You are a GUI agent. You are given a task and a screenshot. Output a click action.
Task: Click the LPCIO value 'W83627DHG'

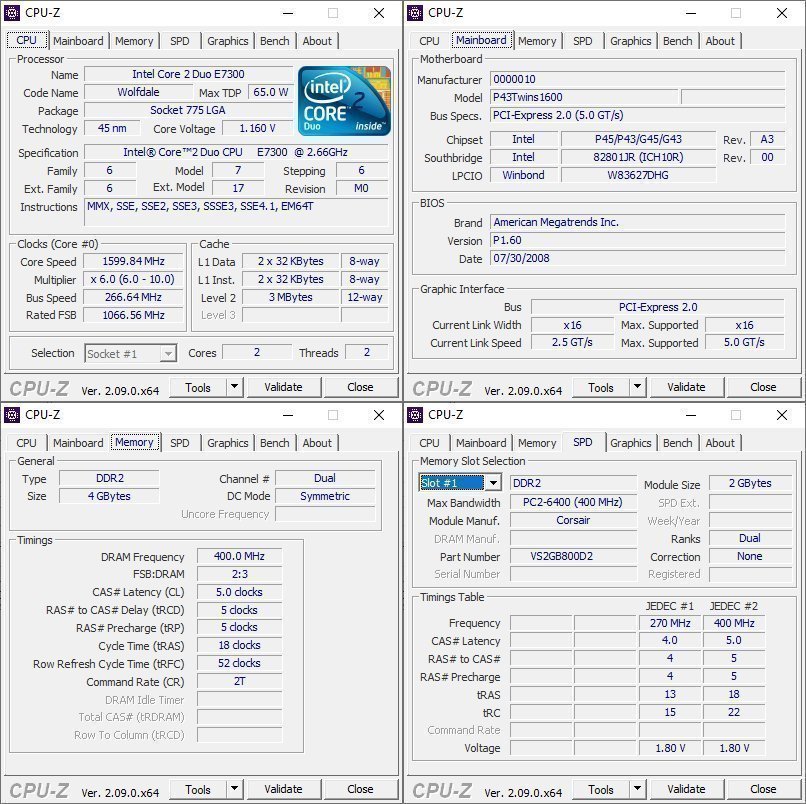(638, 175)
